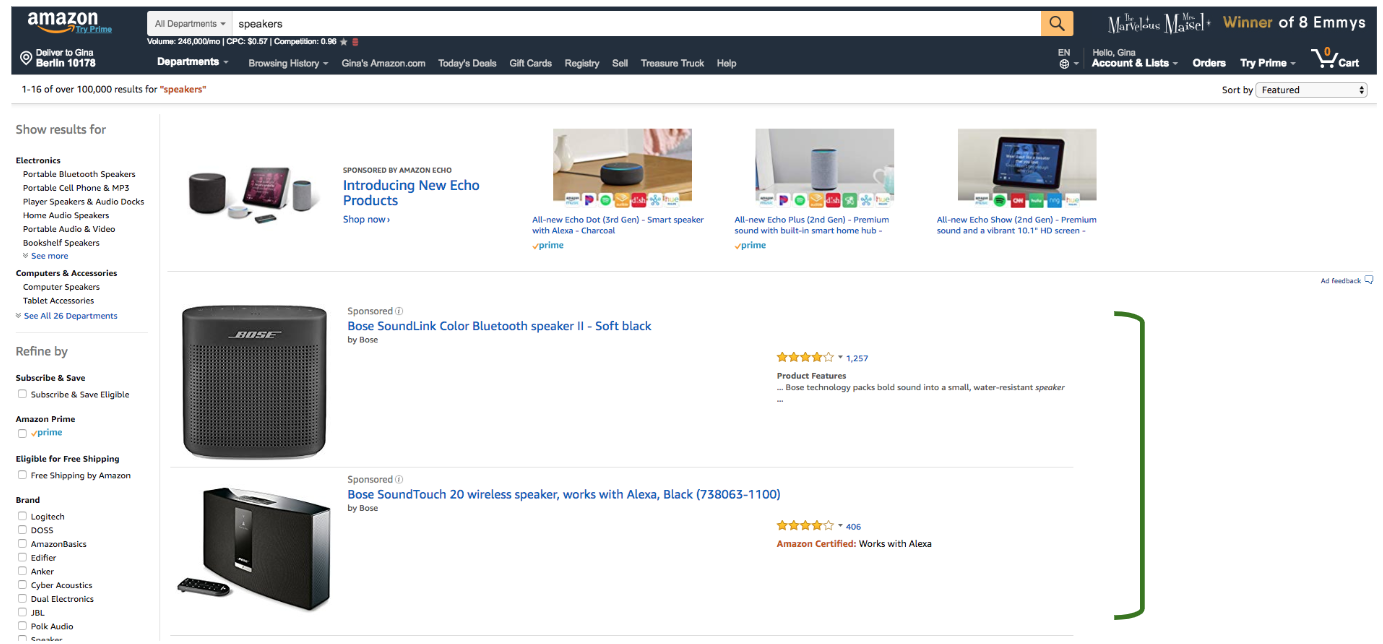Open the Browsing History dropdown
Screen dimensions: 1383x644
click(288, 63)
